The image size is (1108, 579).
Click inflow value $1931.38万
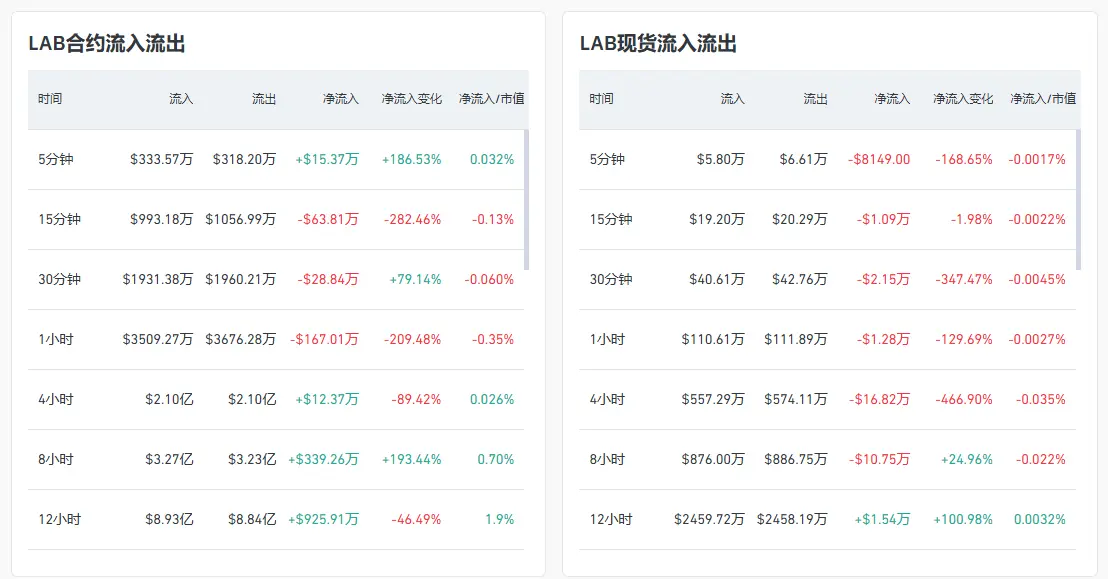tap(158, 279)
